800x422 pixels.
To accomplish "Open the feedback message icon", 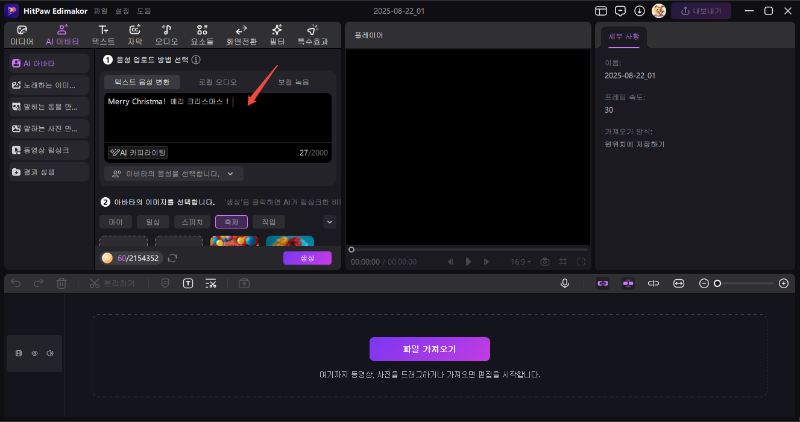I will [x=620, y=11].
